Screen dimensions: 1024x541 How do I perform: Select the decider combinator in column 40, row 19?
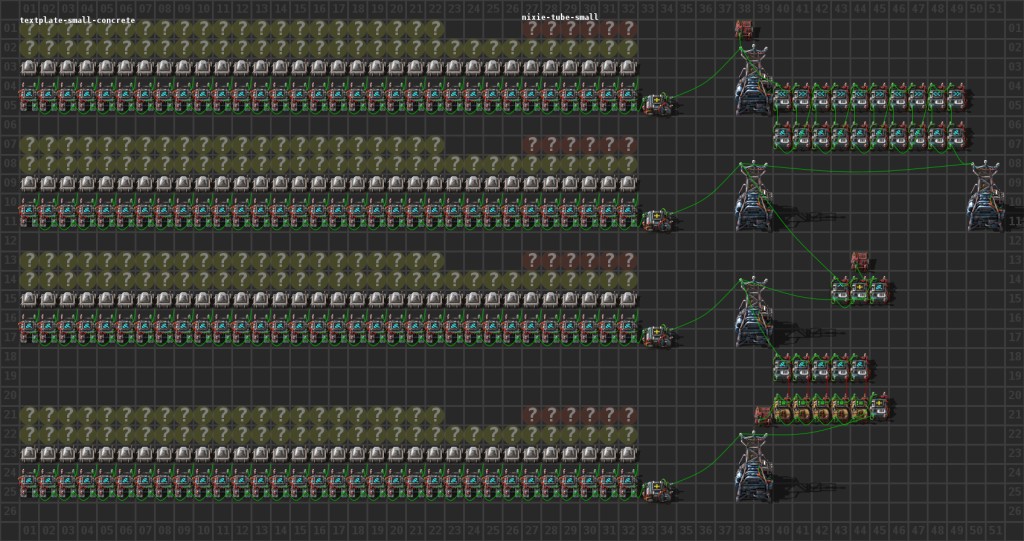[x=783, y=367]
